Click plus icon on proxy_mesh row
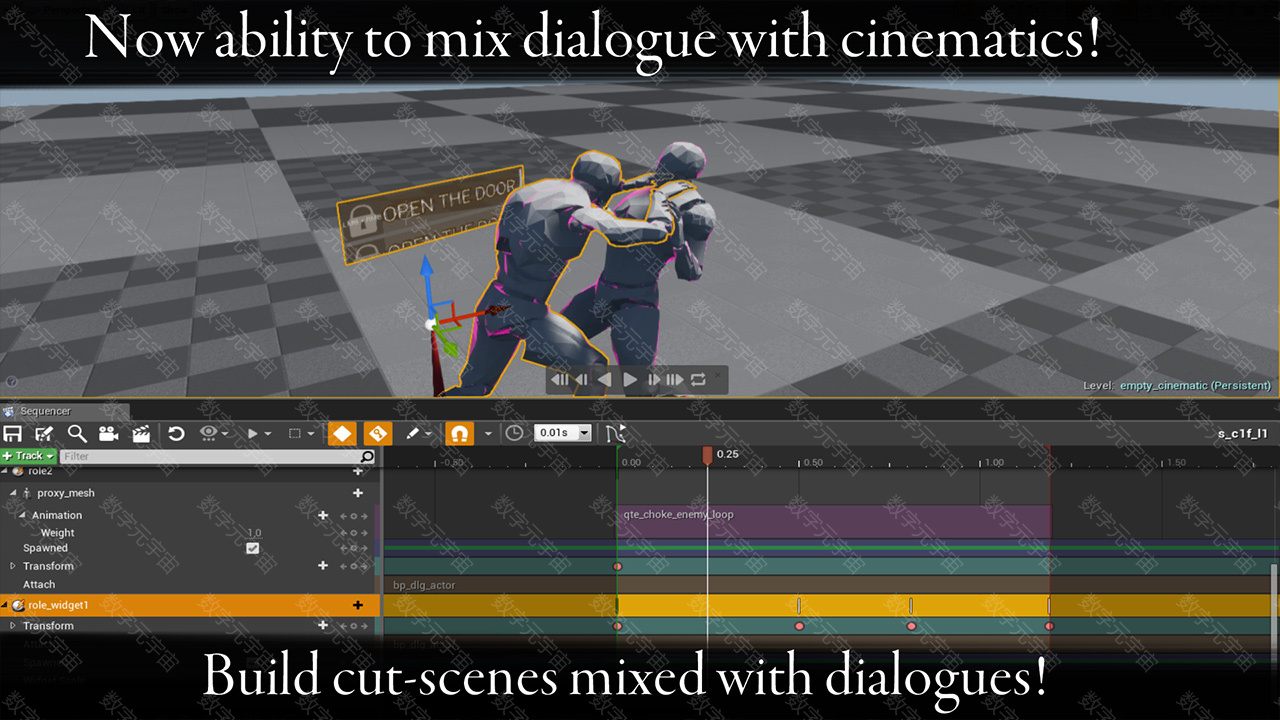 click(x=357, y=493)
